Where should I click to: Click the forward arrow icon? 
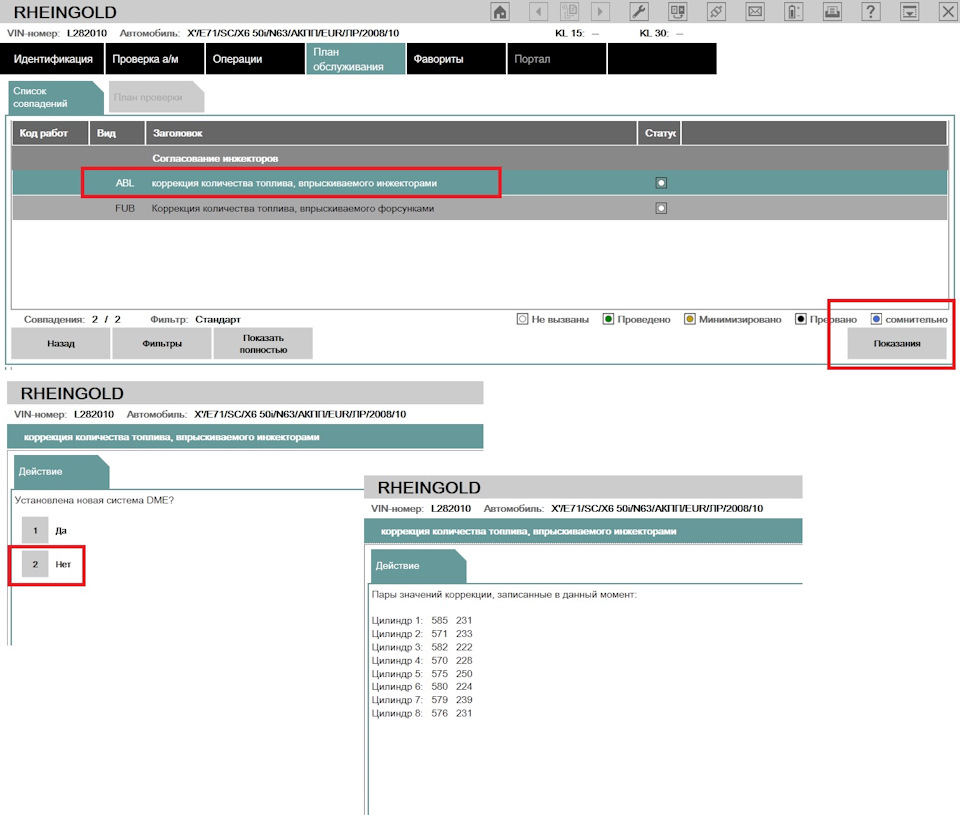[x=600, y=12]
